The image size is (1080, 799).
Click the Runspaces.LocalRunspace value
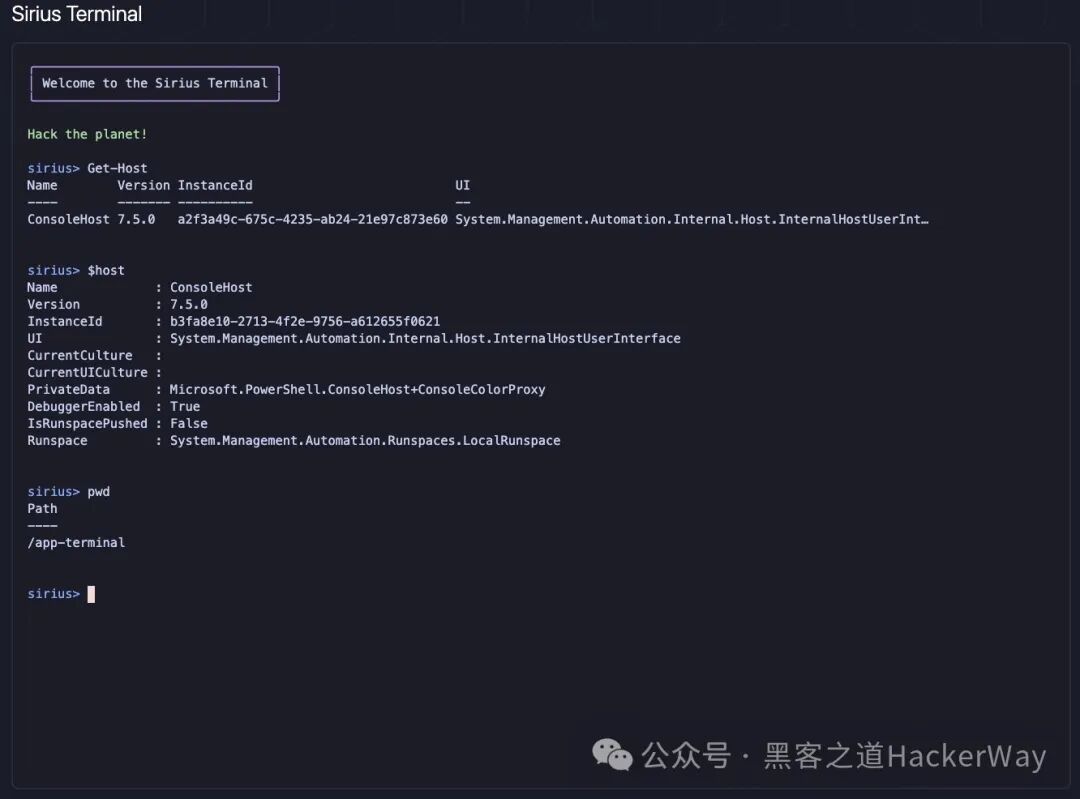365,441
